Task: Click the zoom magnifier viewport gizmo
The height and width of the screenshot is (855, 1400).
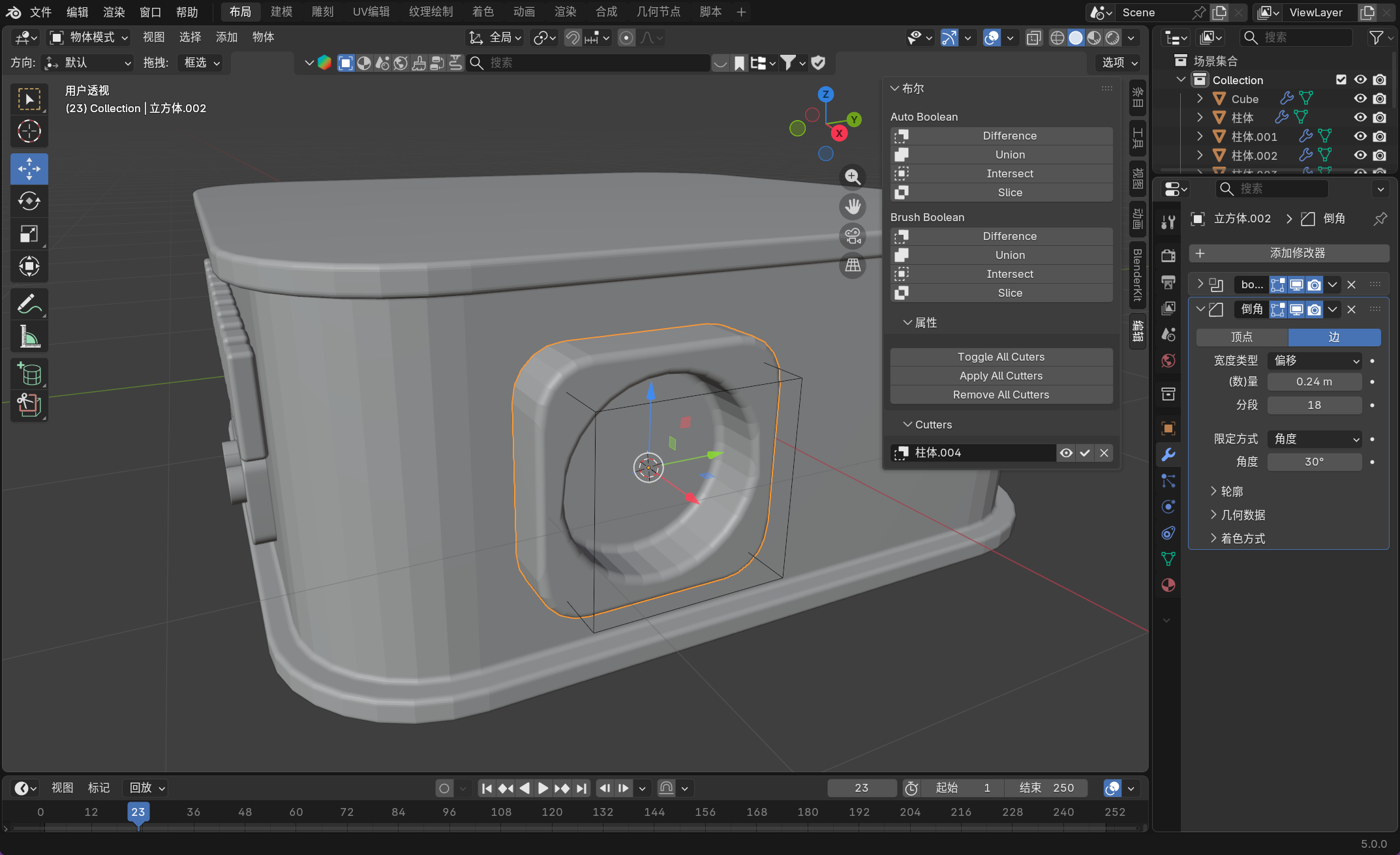Action: pos(853,177)
